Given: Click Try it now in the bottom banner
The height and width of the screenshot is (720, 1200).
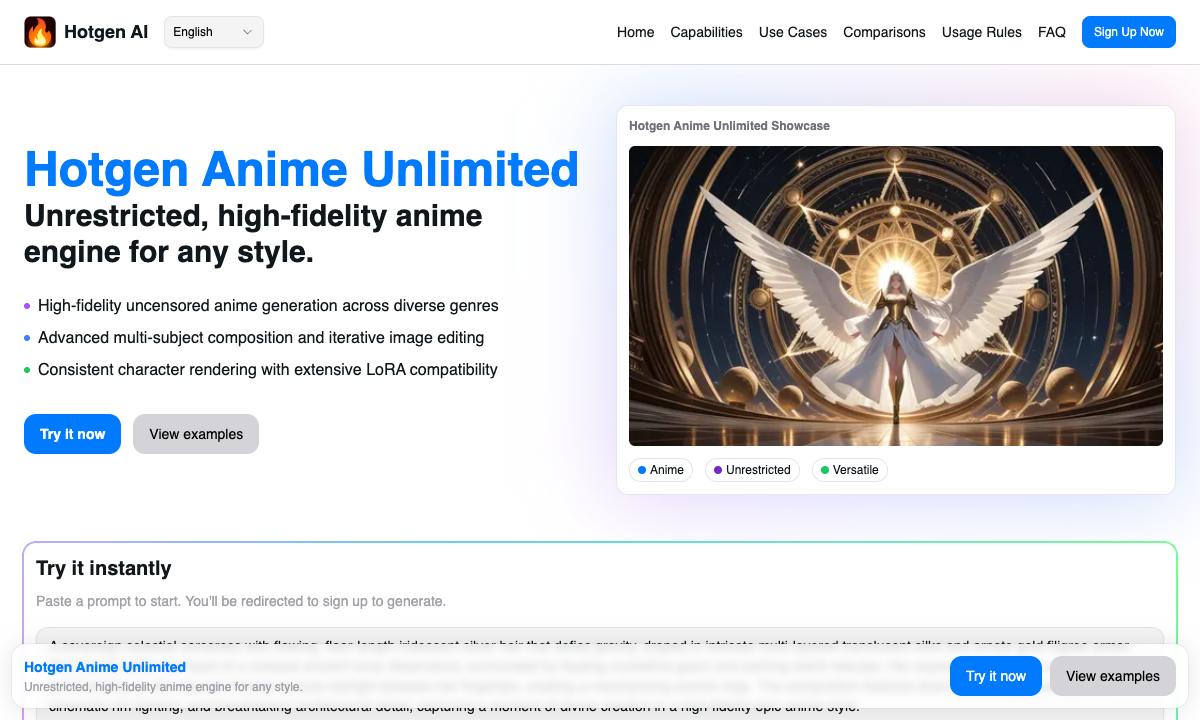Looking at the screenshot, I should pos(995,676).
